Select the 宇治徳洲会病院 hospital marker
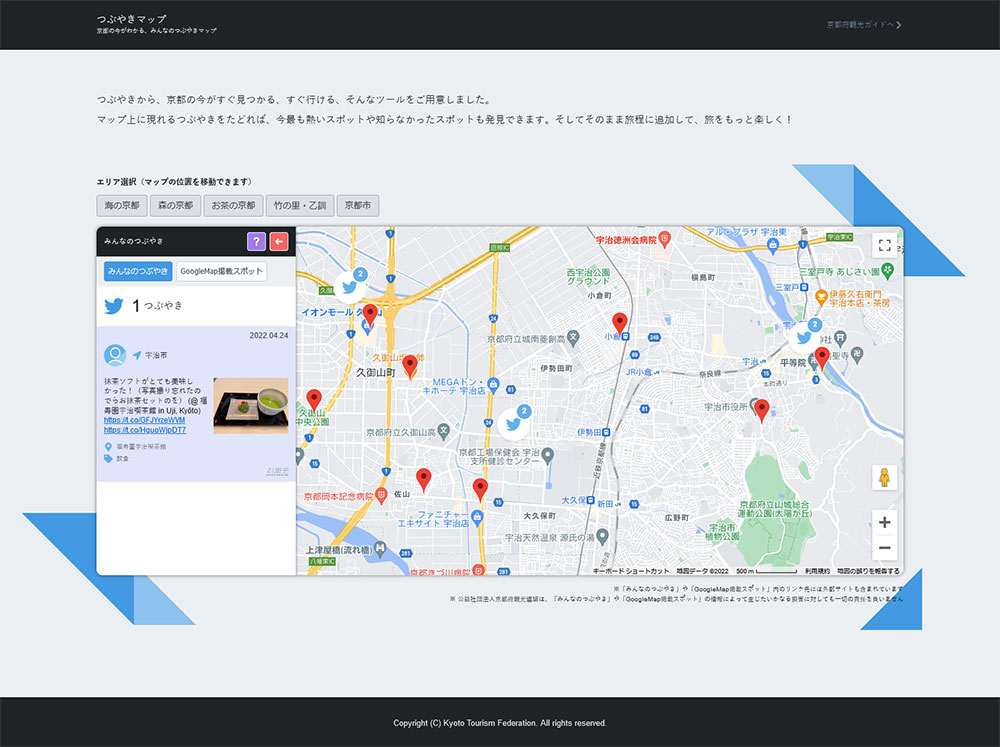 click(x=665, y=239)
